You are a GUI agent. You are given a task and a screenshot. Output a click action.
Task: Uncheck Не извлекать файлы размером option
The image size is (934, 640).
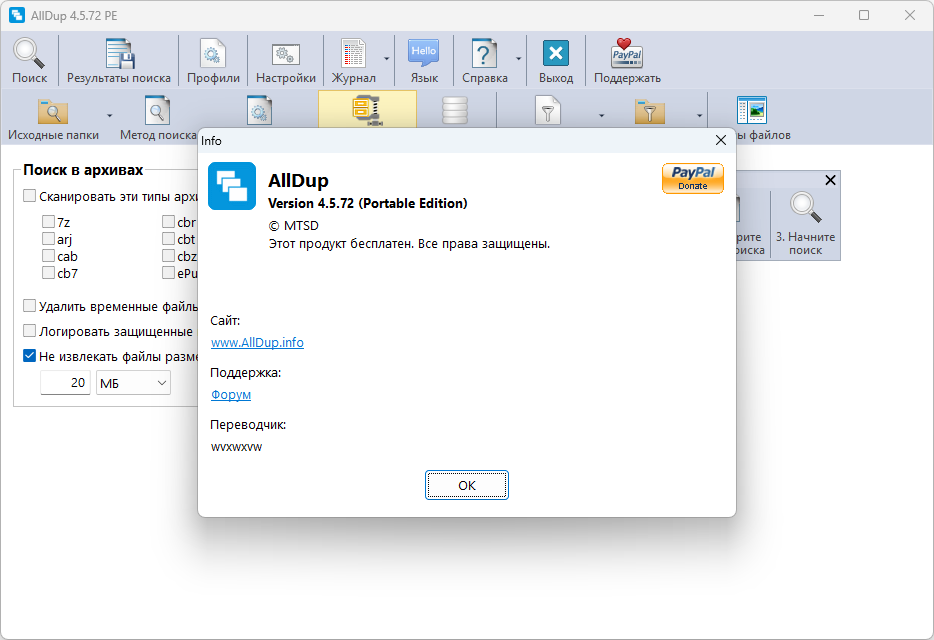pos(29,356)
